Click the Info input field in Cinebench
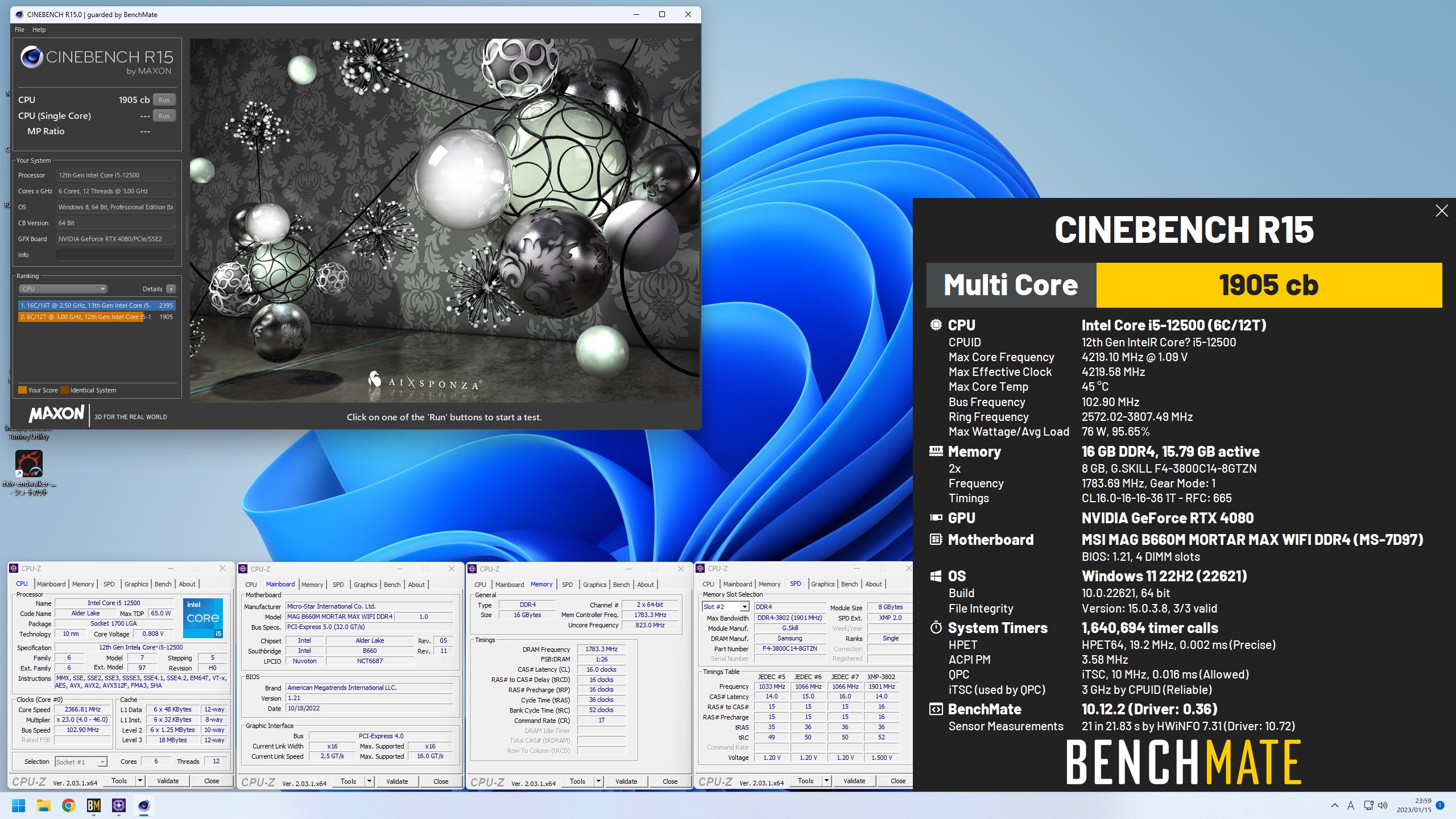The height and width of the screenshot is (819, 1456). [x=115, y=255]
